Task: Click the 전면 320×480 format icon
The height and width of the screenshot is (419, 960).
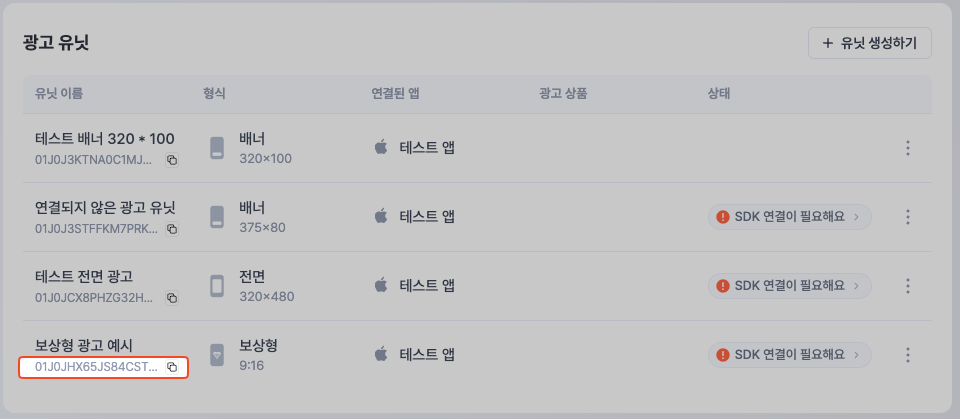Action: 217,286
